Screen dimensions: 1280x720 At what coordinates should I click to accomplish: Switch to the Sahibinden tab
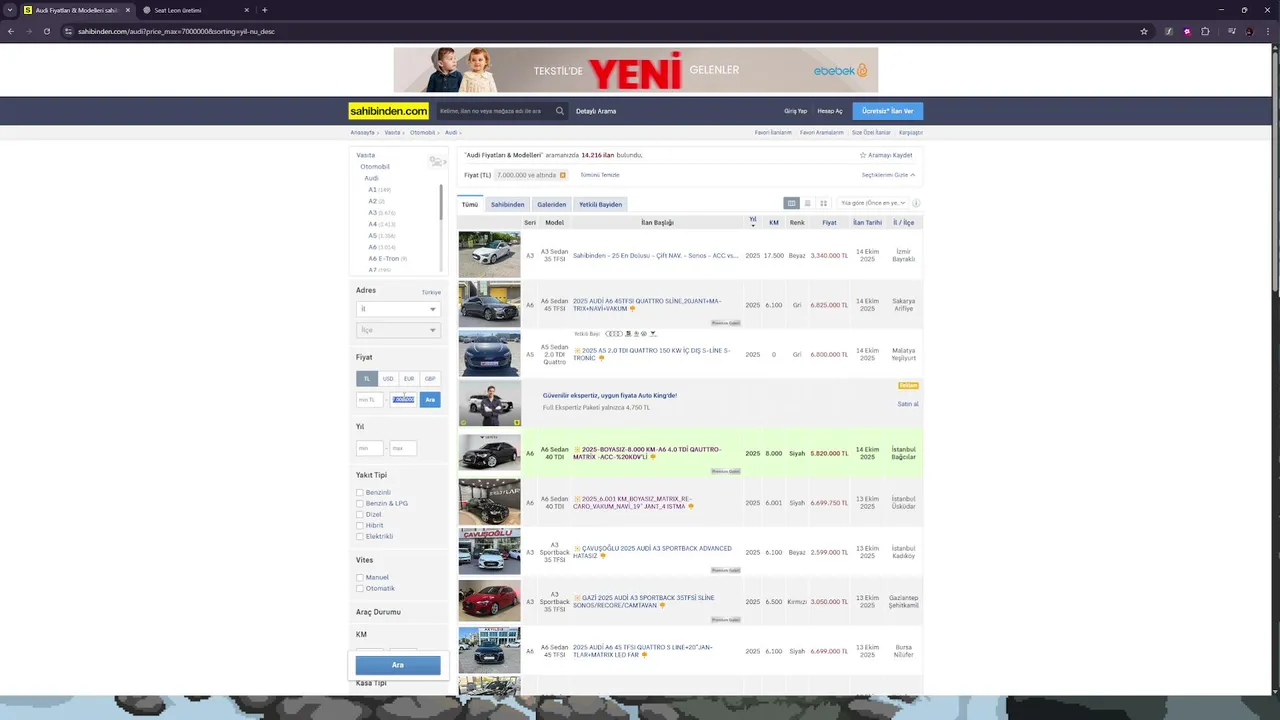(507, 204)
